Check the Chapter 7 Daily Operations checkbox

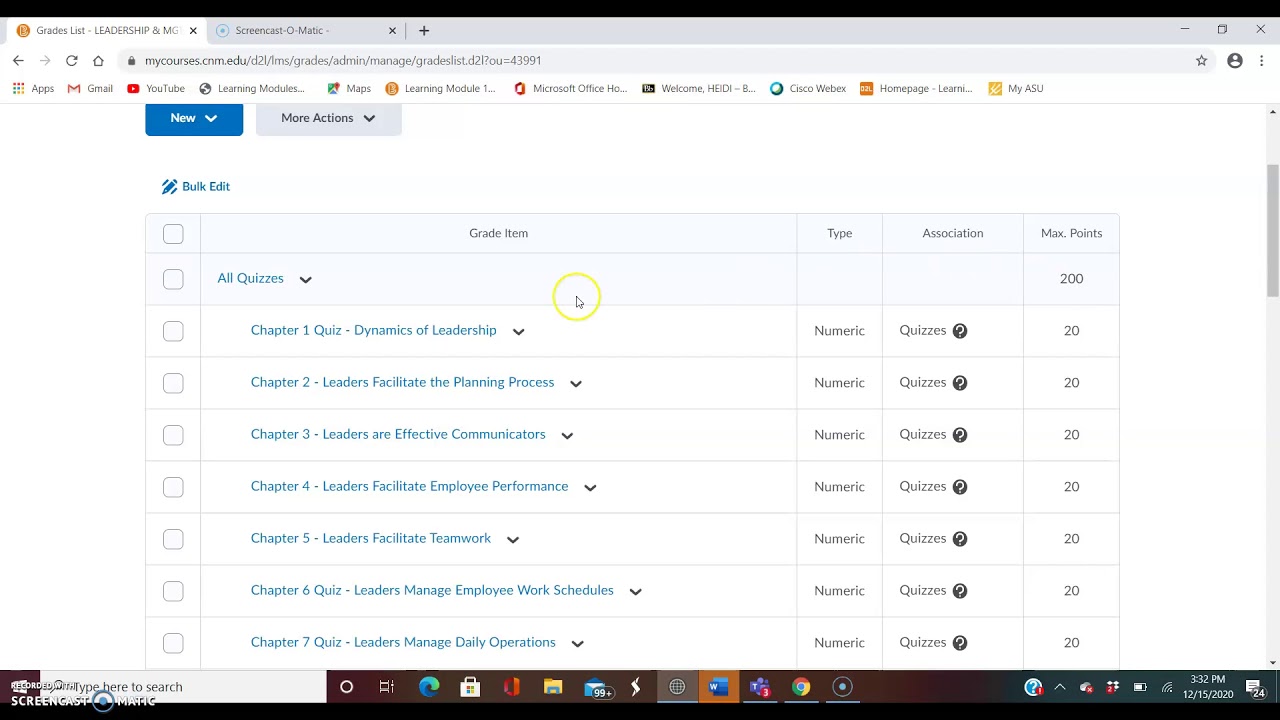pyautogui.click(x=173, y=643)
